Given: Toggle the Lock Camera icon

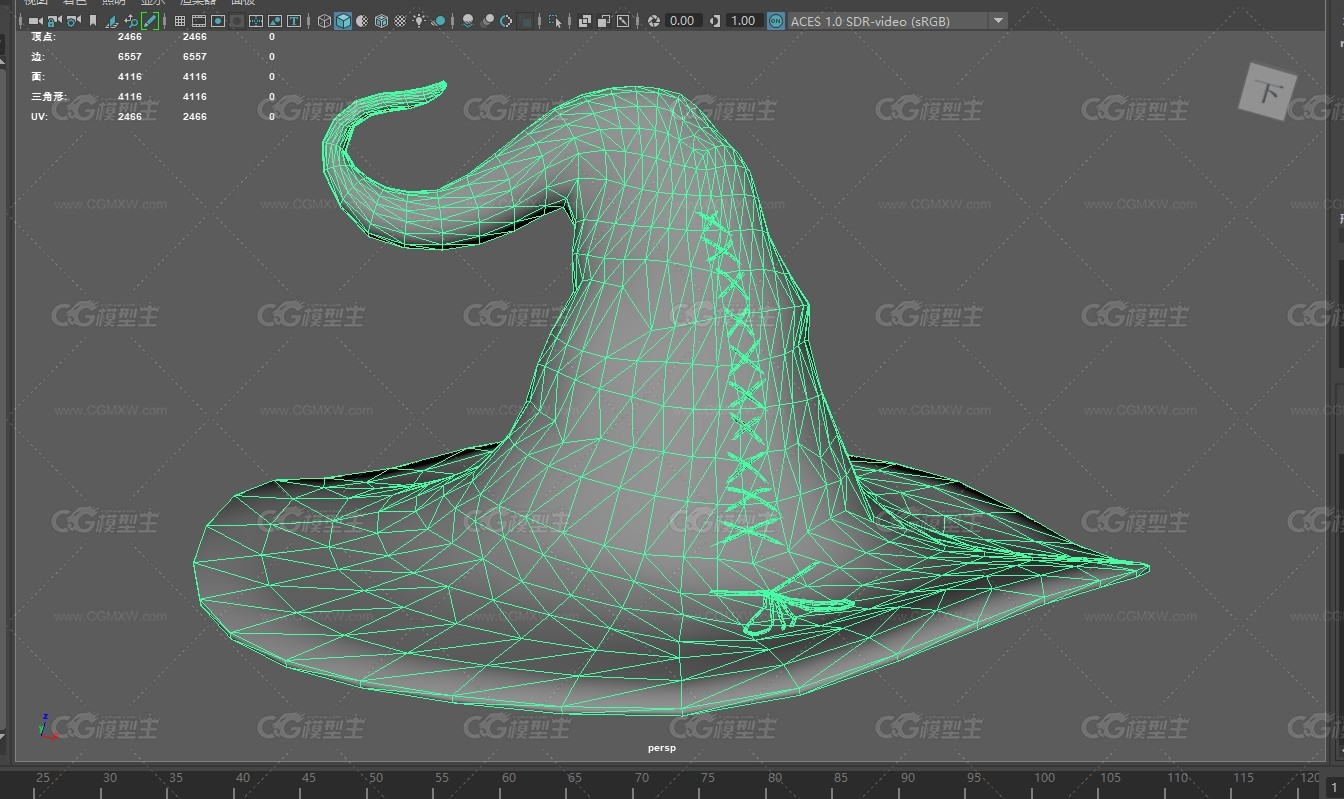Looking at the screenshot, I should 54,20.
